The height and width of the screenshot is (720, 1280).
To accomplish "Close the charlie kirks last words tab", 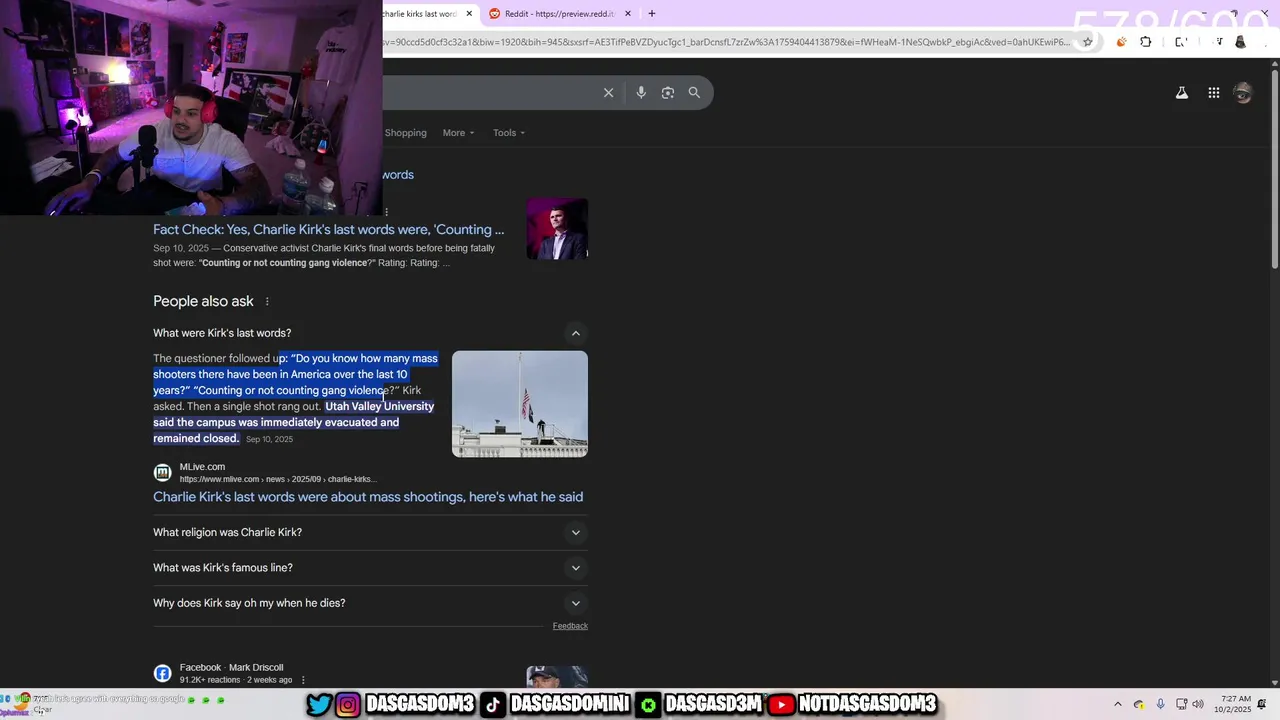I will tap(467, 14).
